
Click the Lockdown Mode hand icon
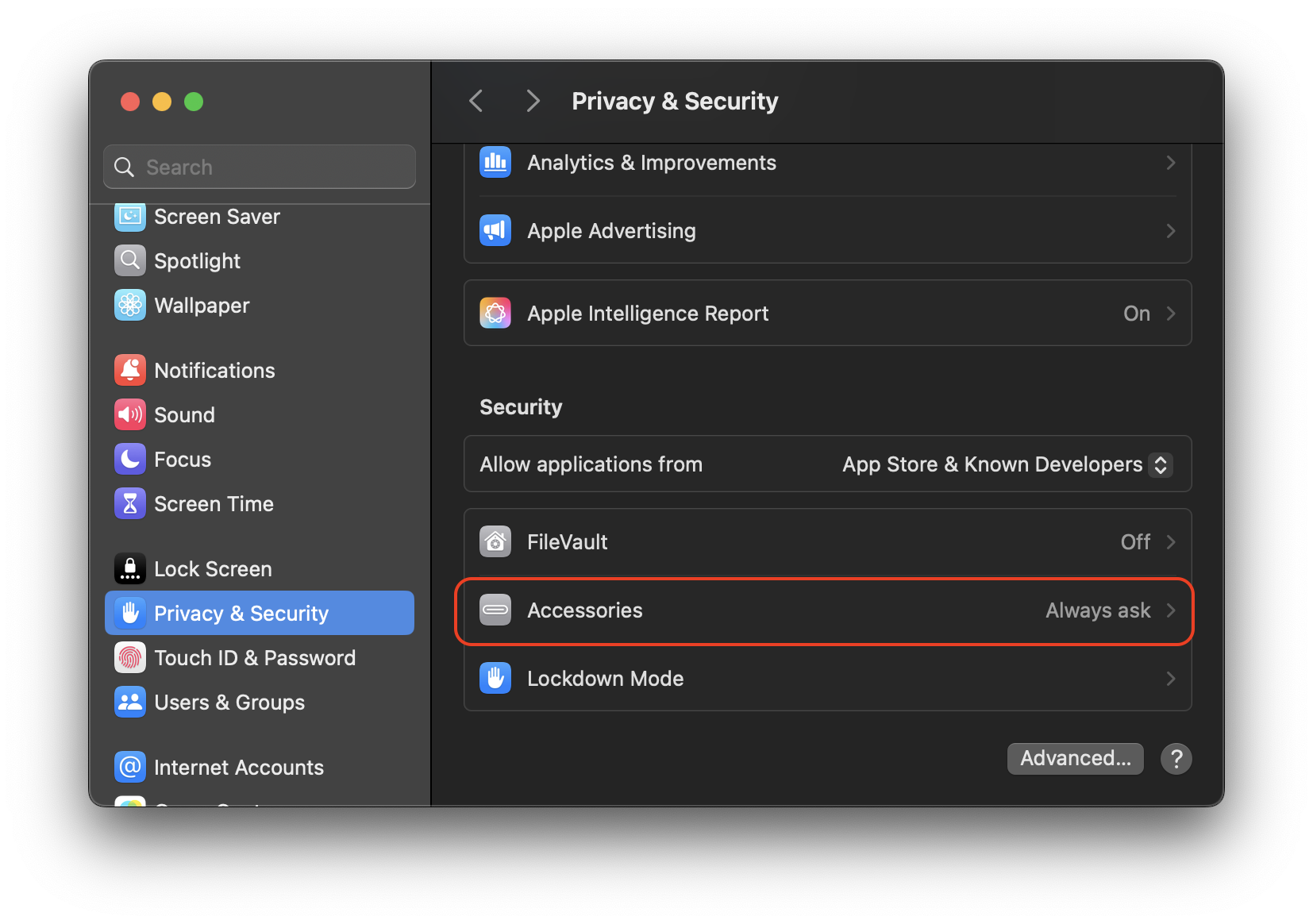[x=495, y=679]
